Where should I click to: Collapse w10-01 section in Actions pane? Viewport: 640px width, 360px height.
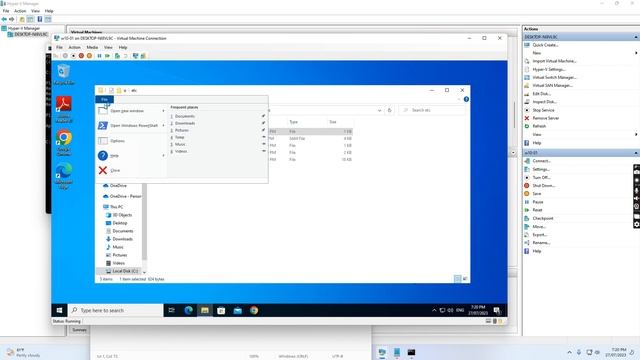pyautogui.click(x=636, y=153)
